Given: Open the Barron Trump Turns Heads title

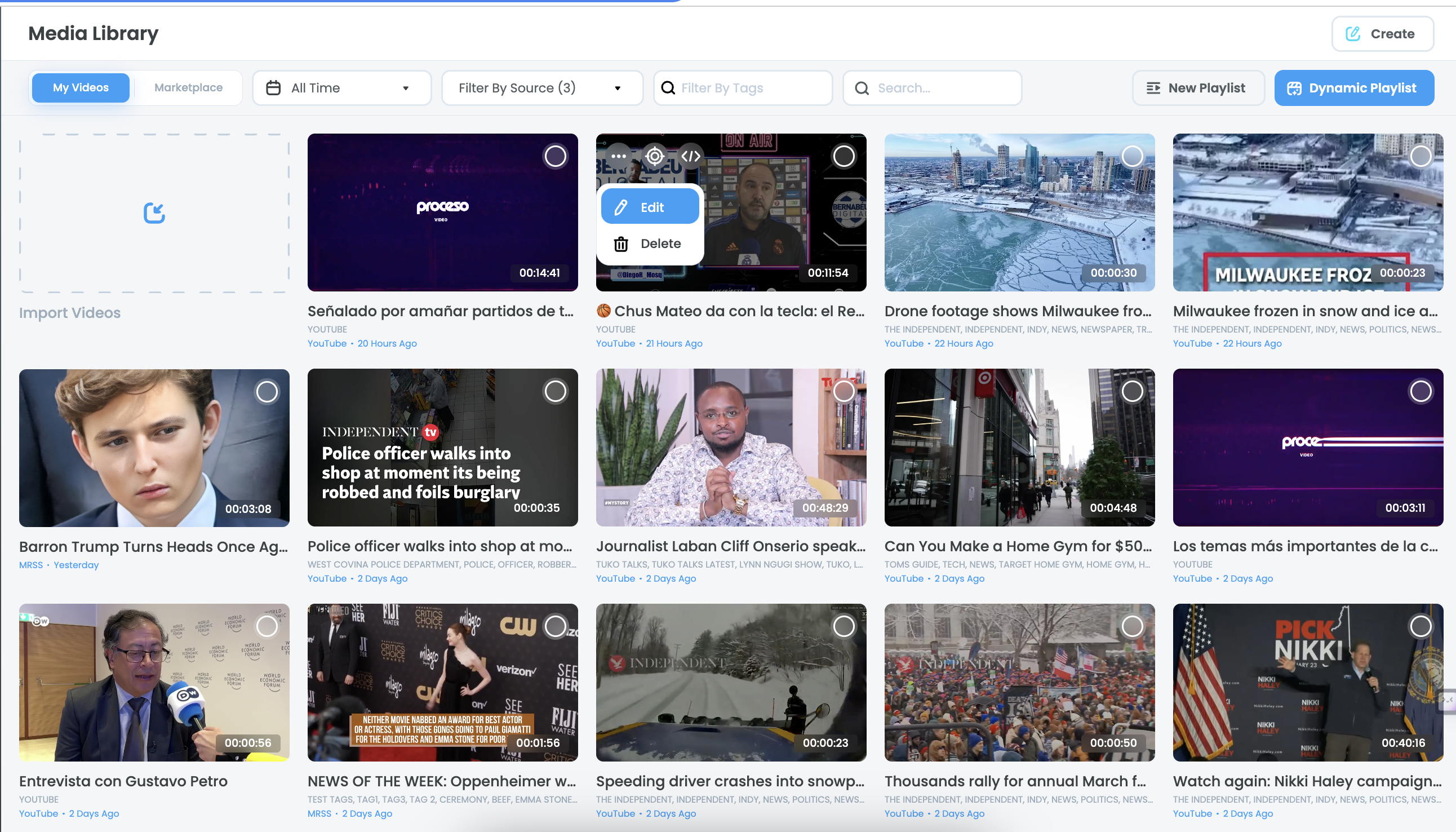Looking at the screenshot, I should point(154,547).
